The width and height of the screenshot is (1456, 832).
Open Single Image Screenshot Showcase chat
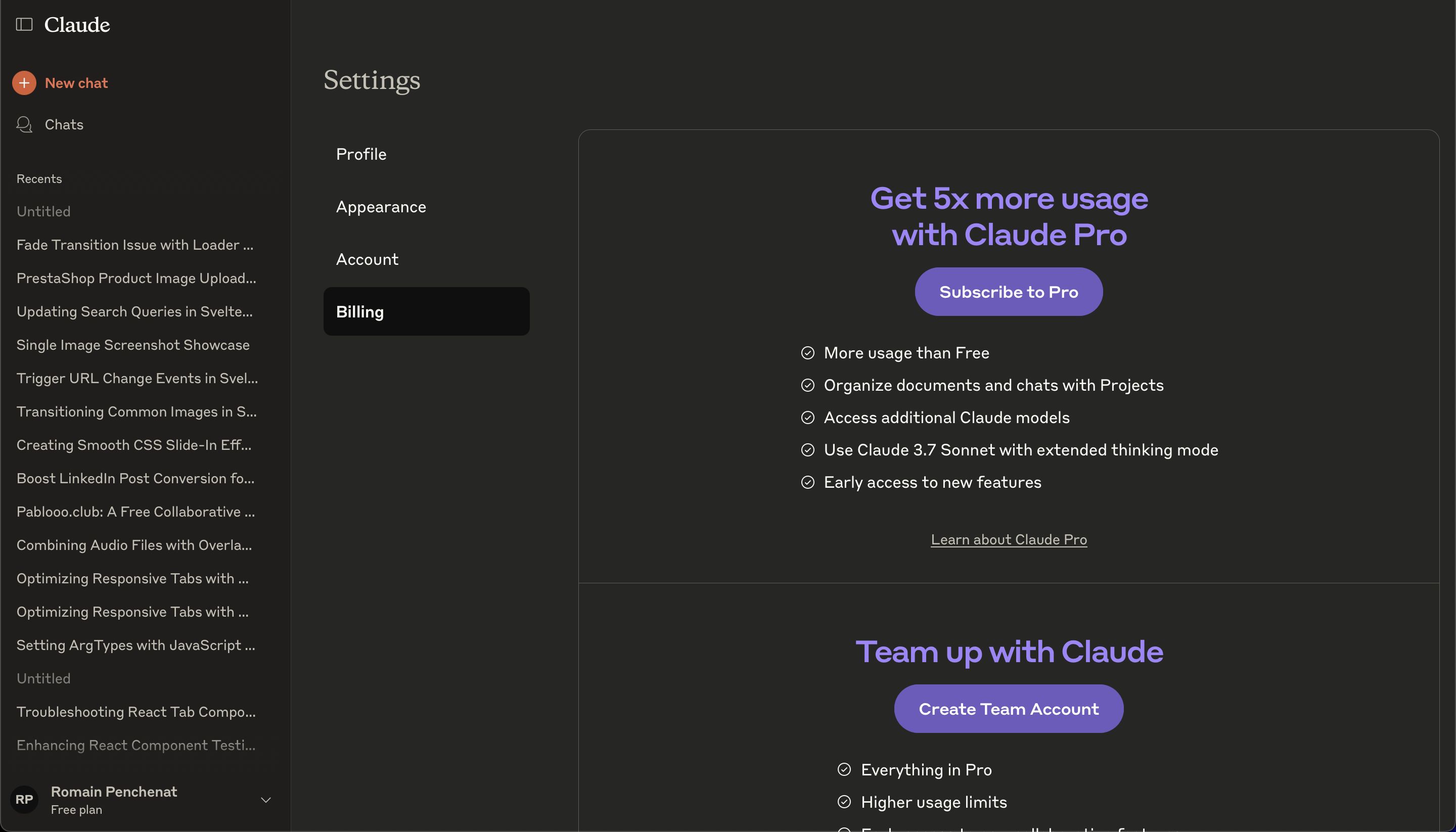pyautogui.click(x=132, y=345)
